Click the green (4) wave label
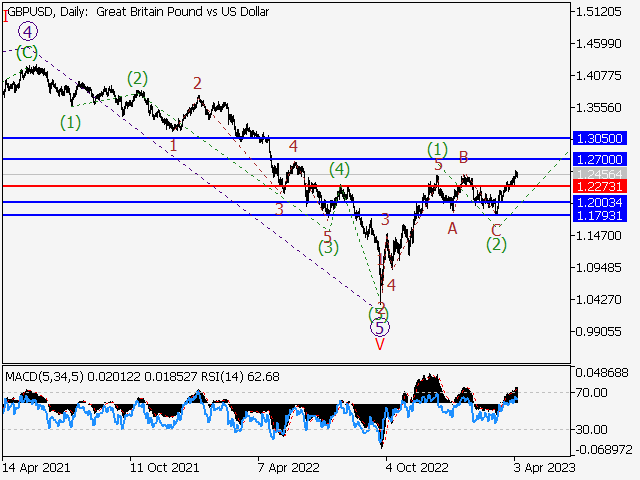 (340, 169)
